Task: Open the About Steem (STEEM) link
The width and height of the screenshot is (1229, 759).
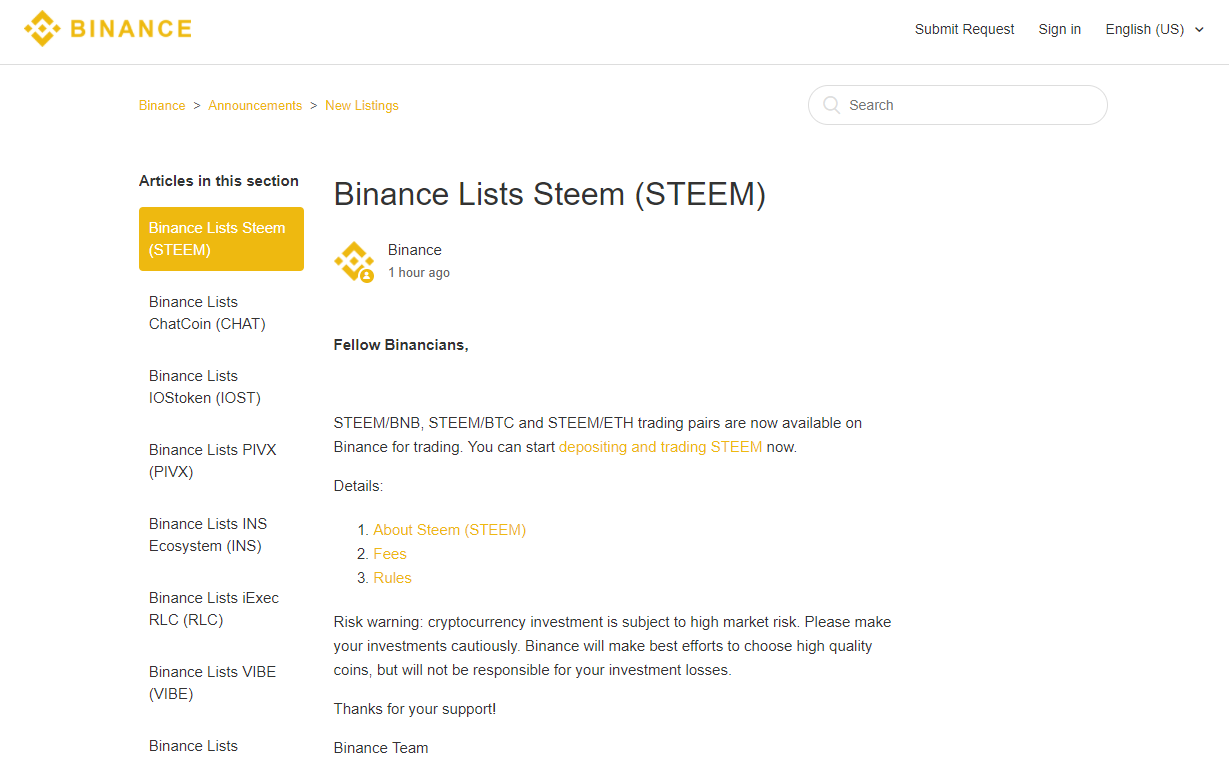Action: tap(449, 530)
